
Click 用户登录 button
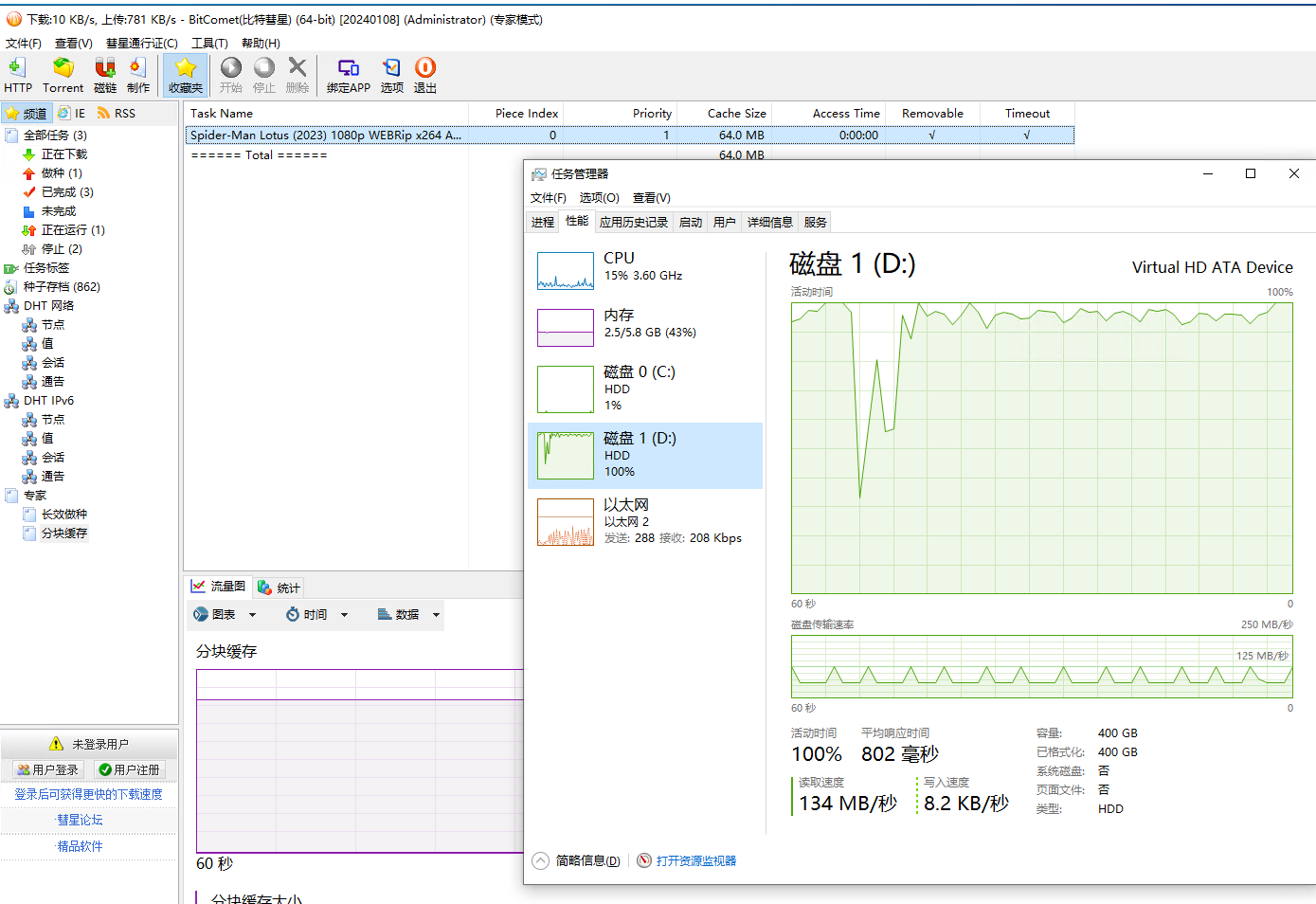48,769
